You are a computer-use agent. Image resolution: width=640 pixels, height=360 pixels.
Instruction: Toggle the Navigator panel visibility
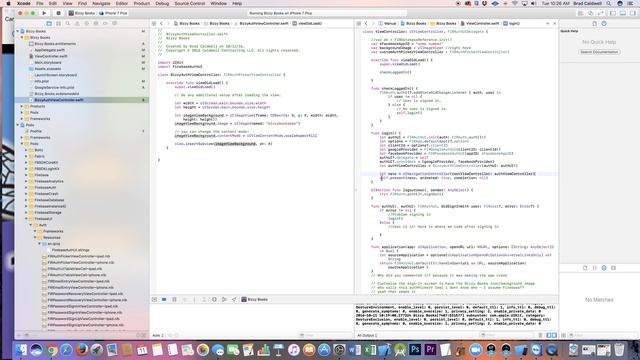tap(613, 13)
